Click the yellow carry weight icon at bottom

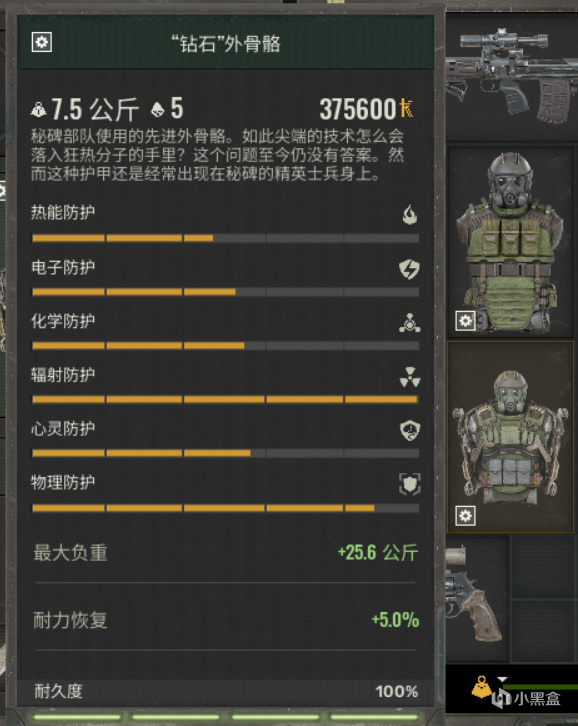pyautogui.click(x=481, y=687)
